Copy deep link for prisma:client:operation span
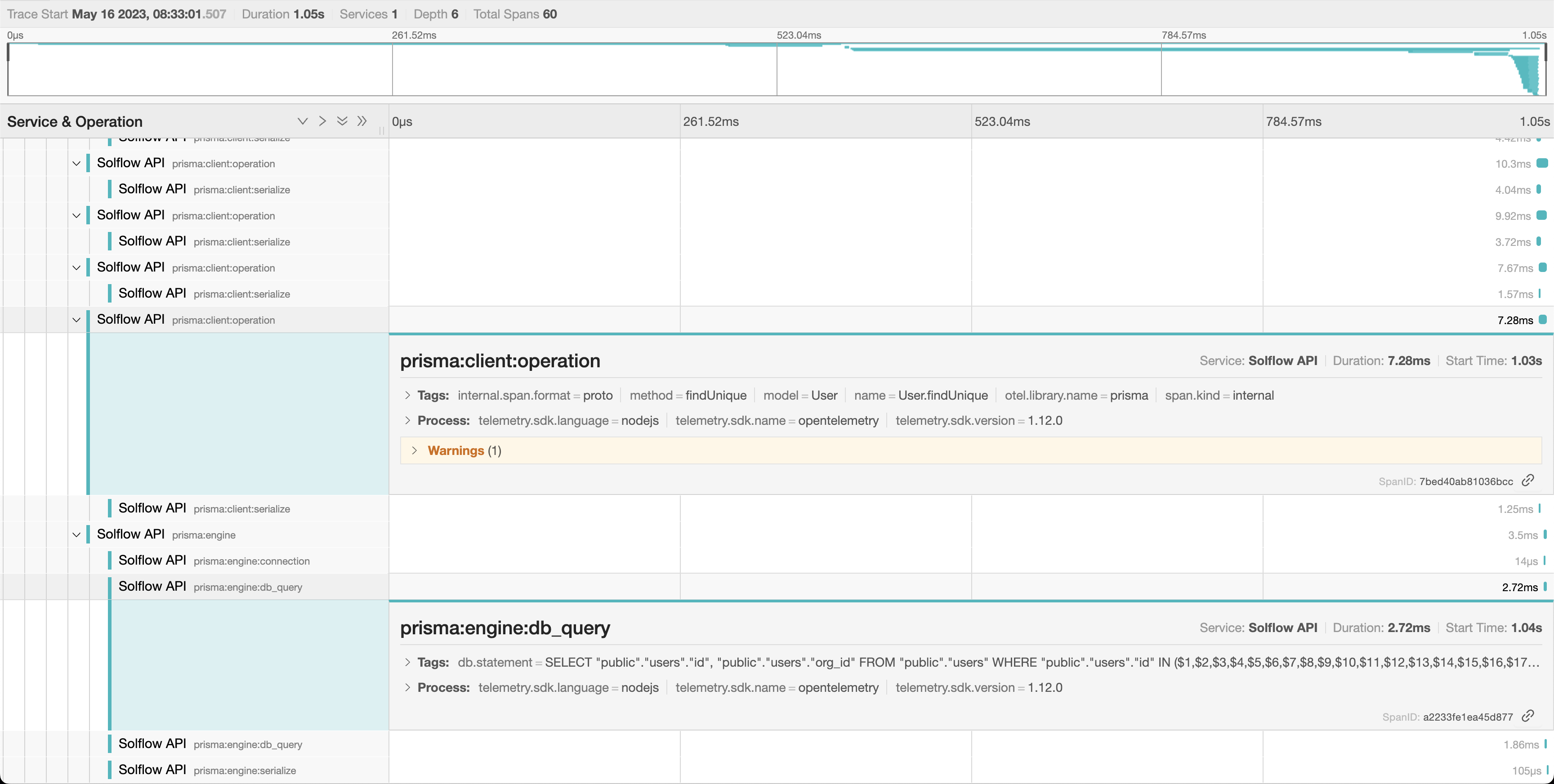This screenshot has width=1554, height=784. (x=1530, y=481)
